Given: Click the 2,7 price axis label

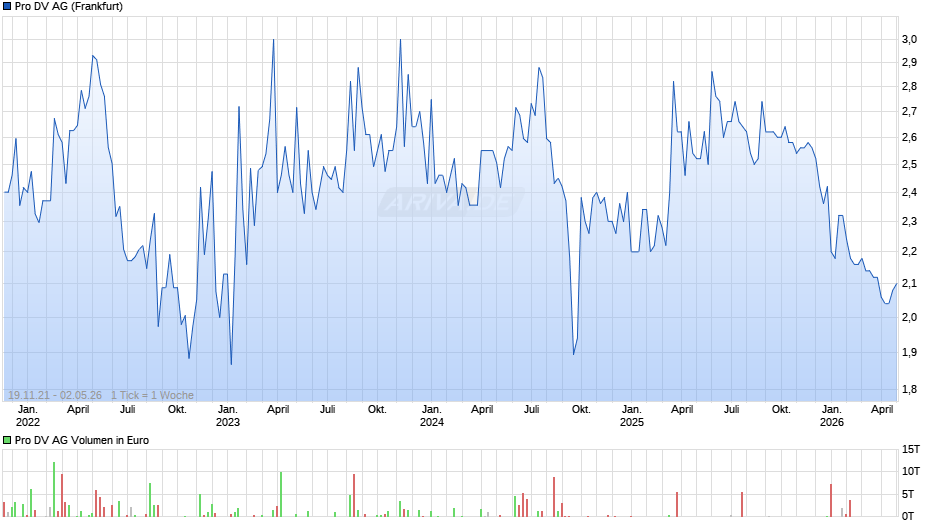Looking at the screenshot, I should (909, 112).
